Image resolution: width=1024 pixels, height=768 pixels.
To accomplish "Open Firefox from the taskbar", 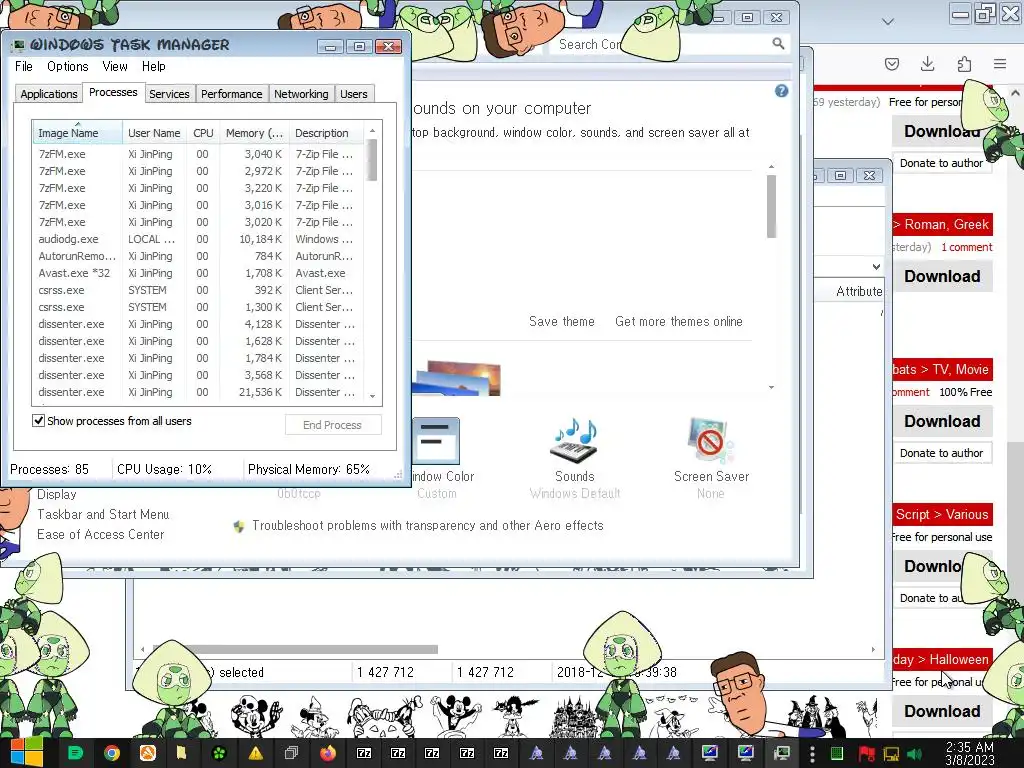I will coord(328,753).
